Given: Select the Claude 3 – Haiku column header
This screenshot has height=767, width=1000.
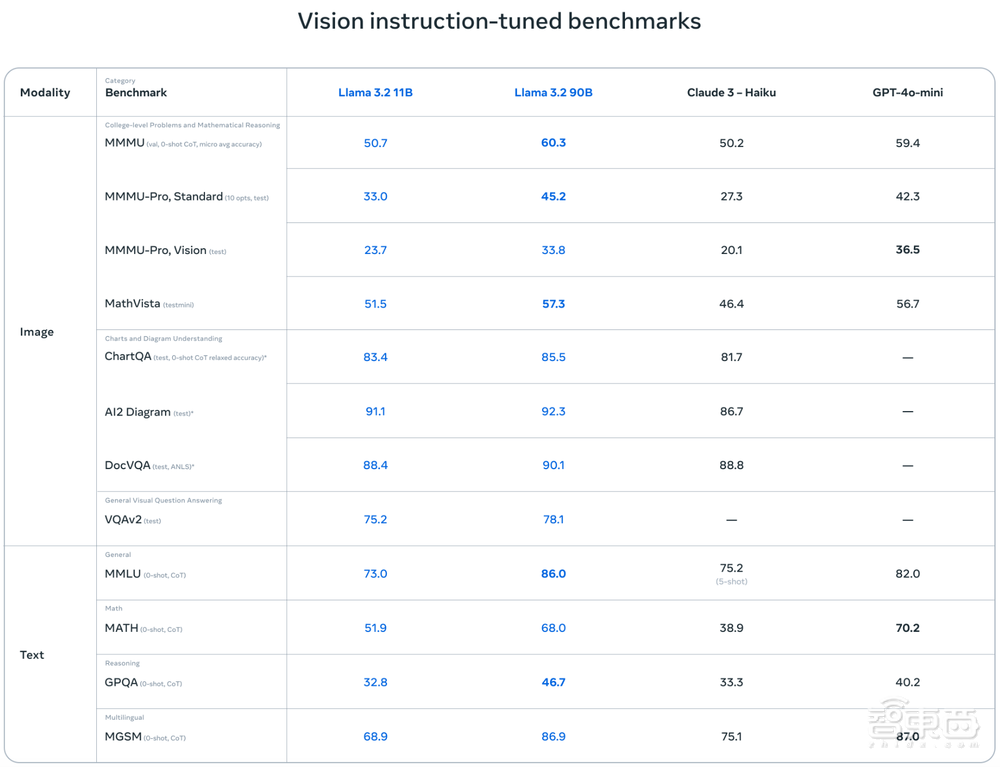Looking at the screenshot, I should click(x=731, y=93).
